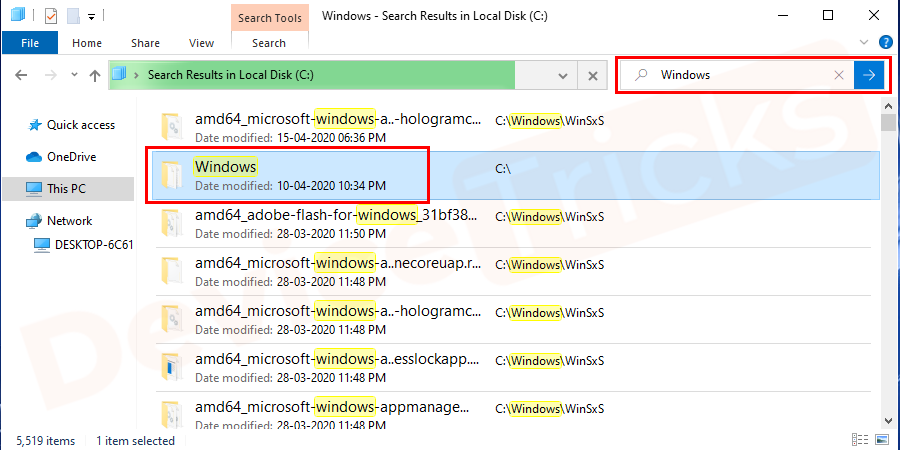This screenshot has width=900, height=450.
Task: Click the New folder quick access icon
Action: click(x=73, y=15)
